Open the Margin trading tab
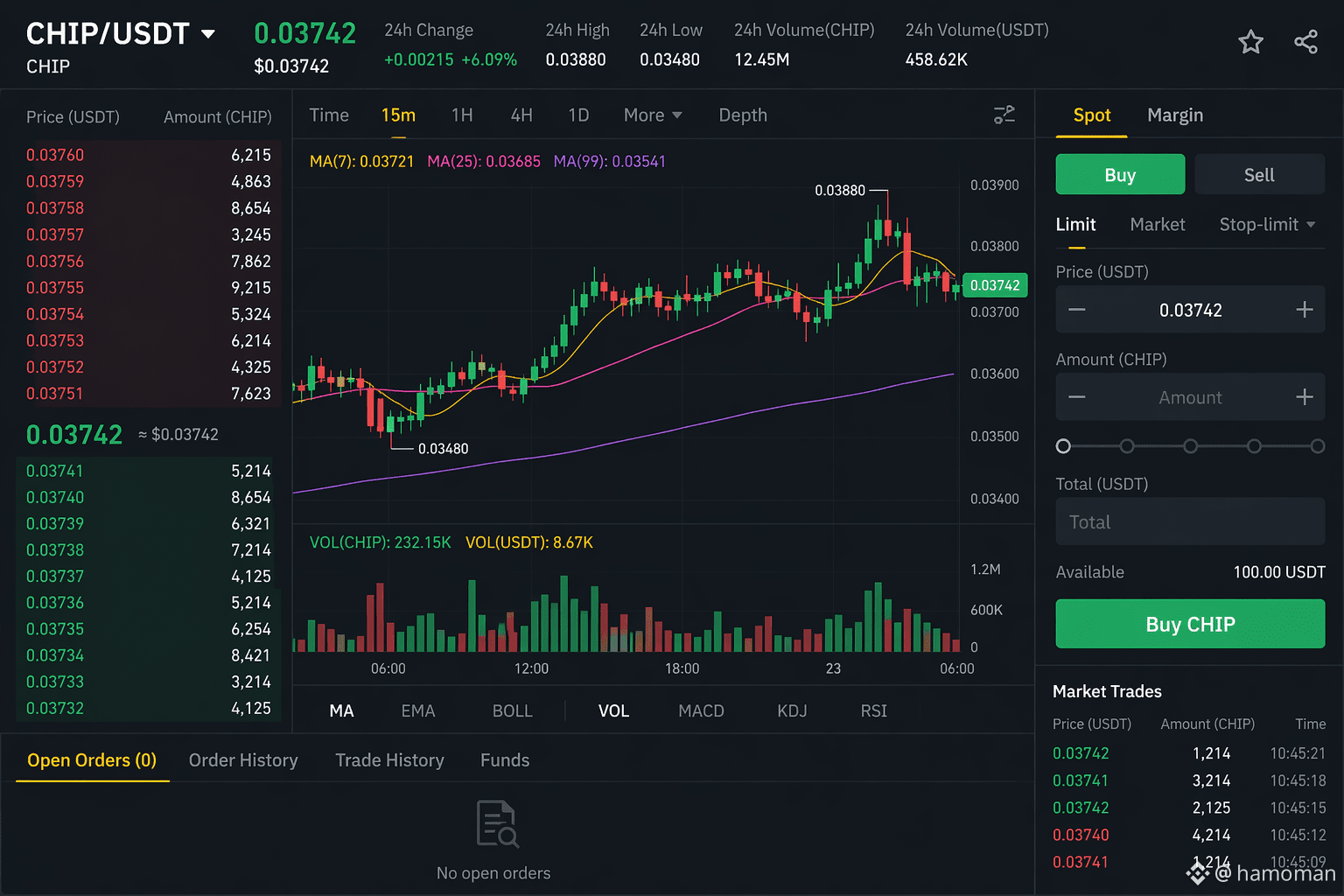This screenshot has height=896, width=1344. (1175, 115)
